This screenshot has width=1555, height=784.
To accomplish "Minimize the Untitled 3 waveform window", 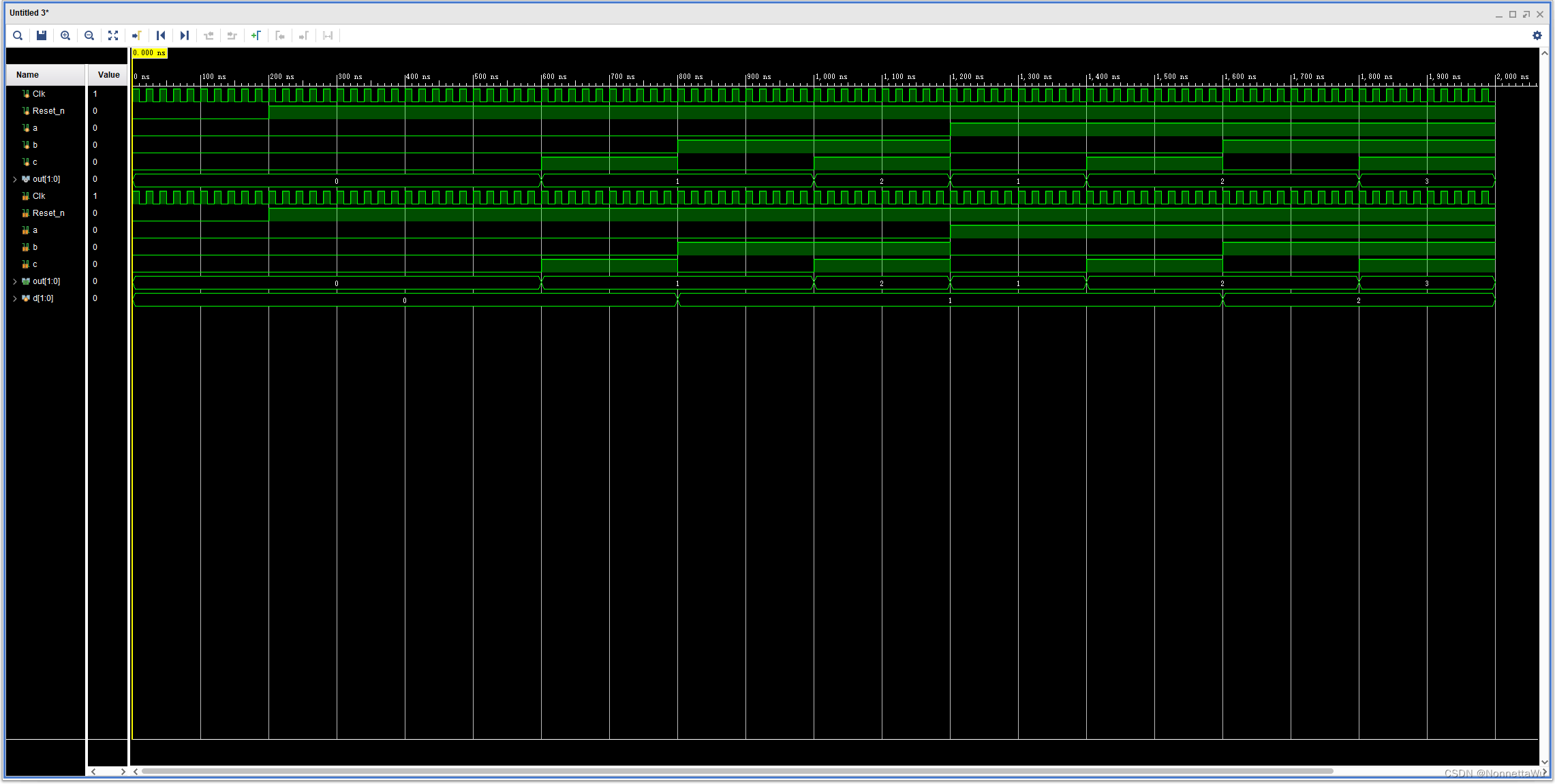I will coord(1499,14).
